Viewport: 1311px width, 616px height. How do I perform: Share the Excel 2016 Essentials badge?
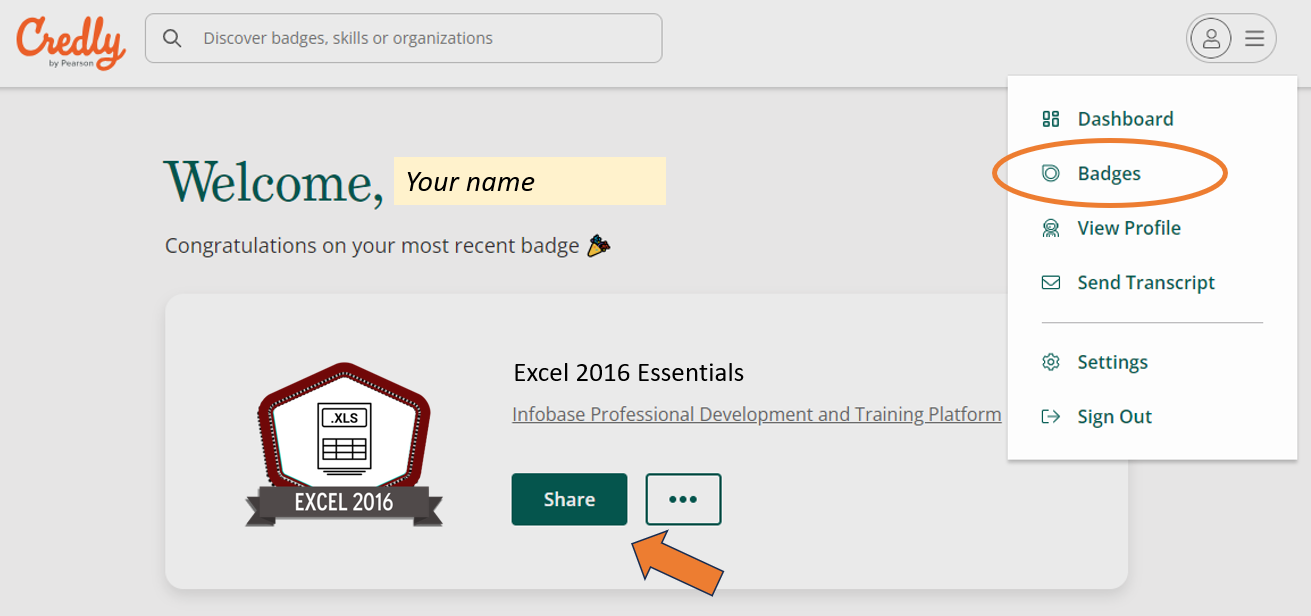click(x=569, y=499)
